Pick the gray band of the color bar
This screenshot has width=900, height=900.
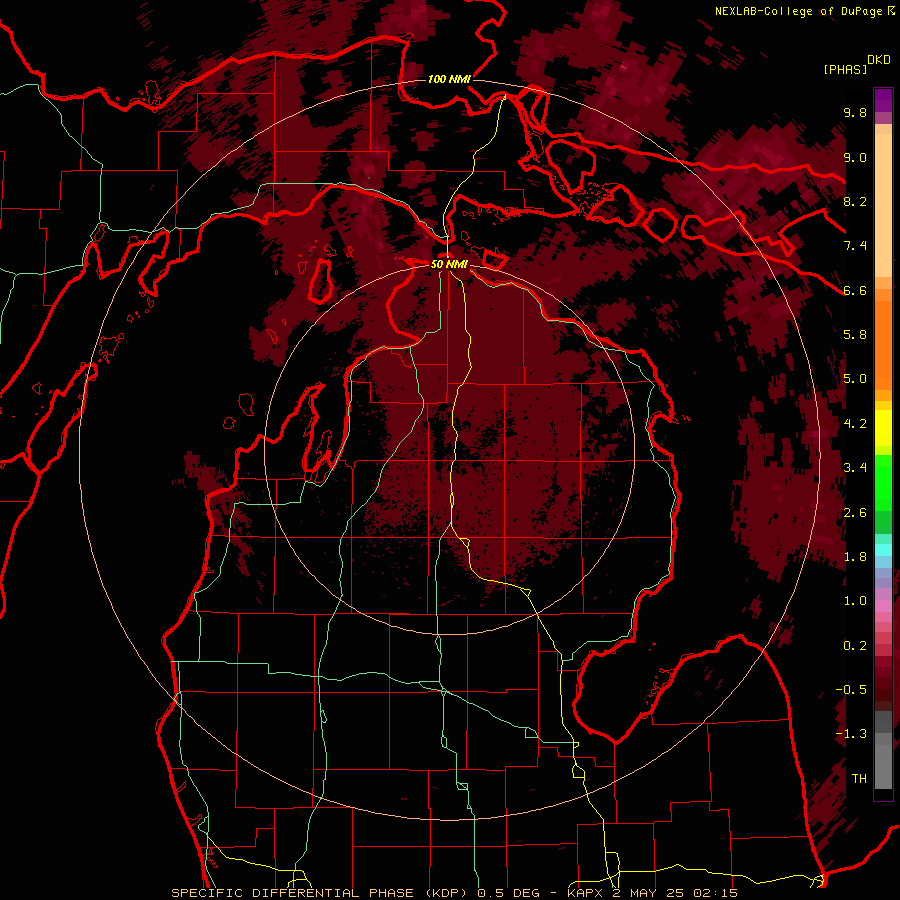883,750
